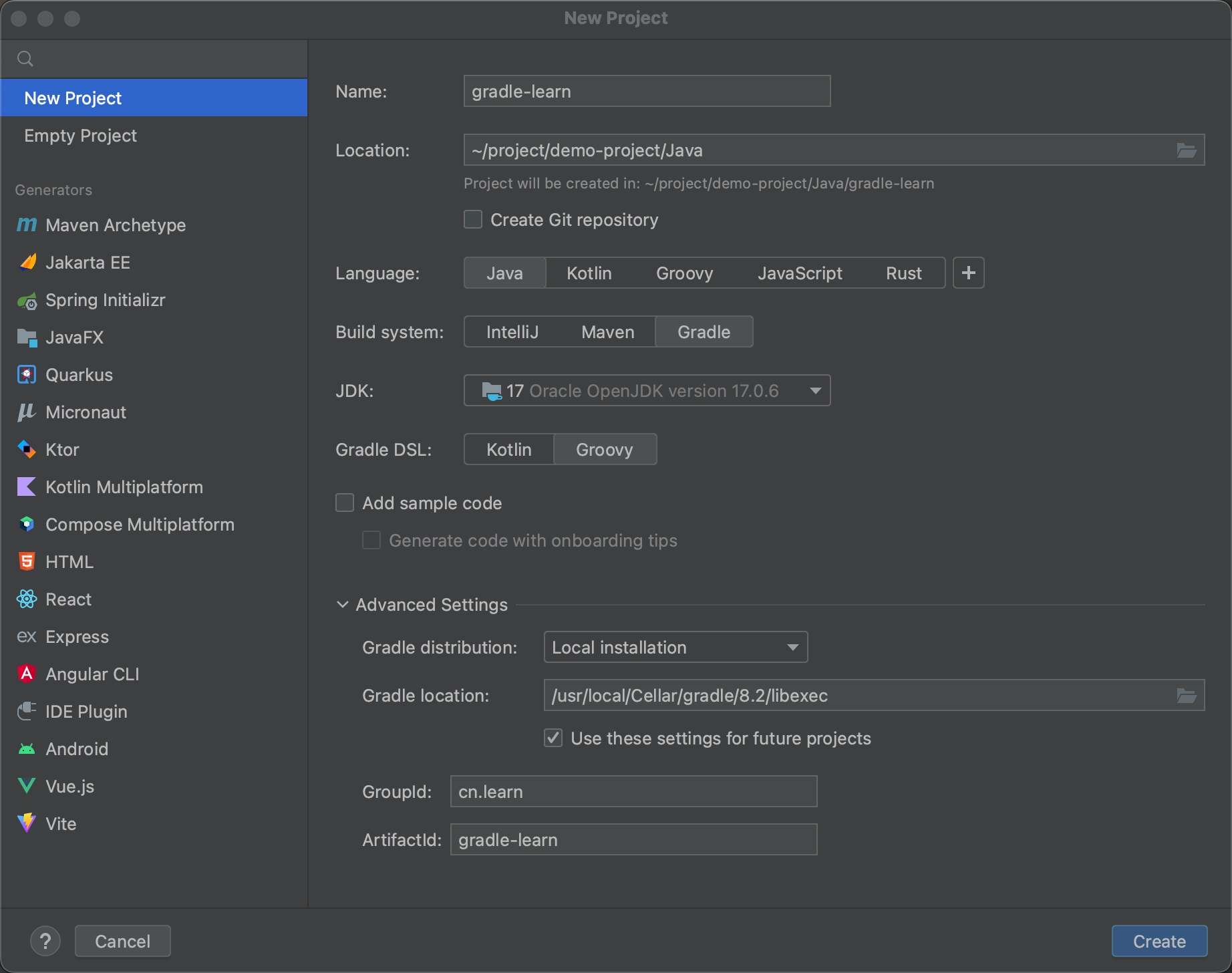Click the React atom icon
1232x973 pixels.
tap(27, 599)
